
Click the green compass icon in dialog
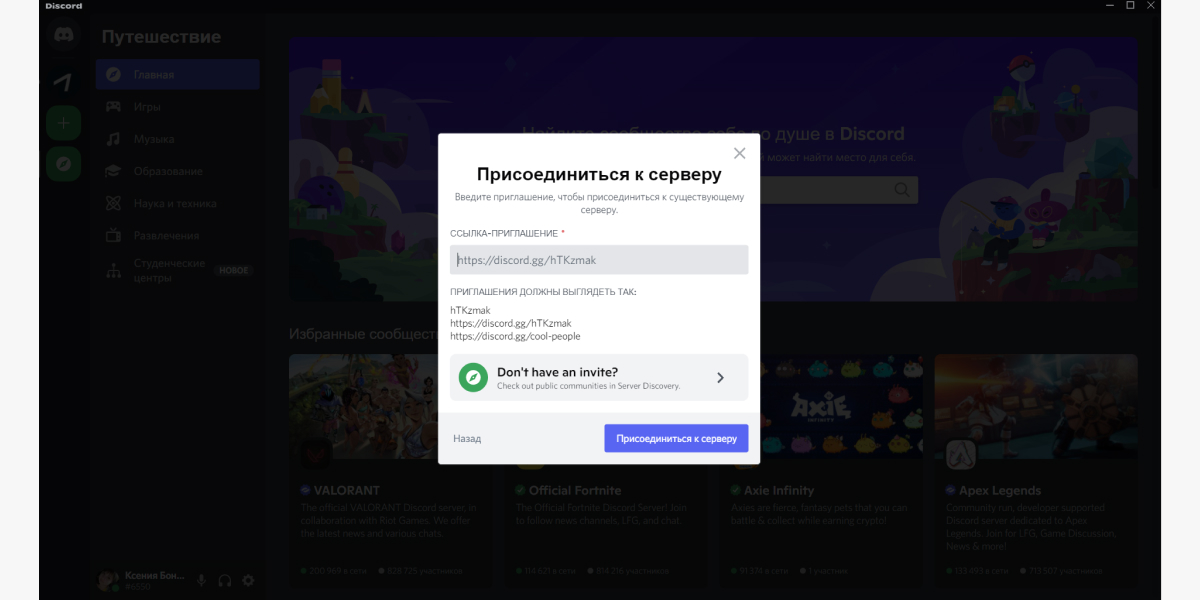[x=473, y=377]
